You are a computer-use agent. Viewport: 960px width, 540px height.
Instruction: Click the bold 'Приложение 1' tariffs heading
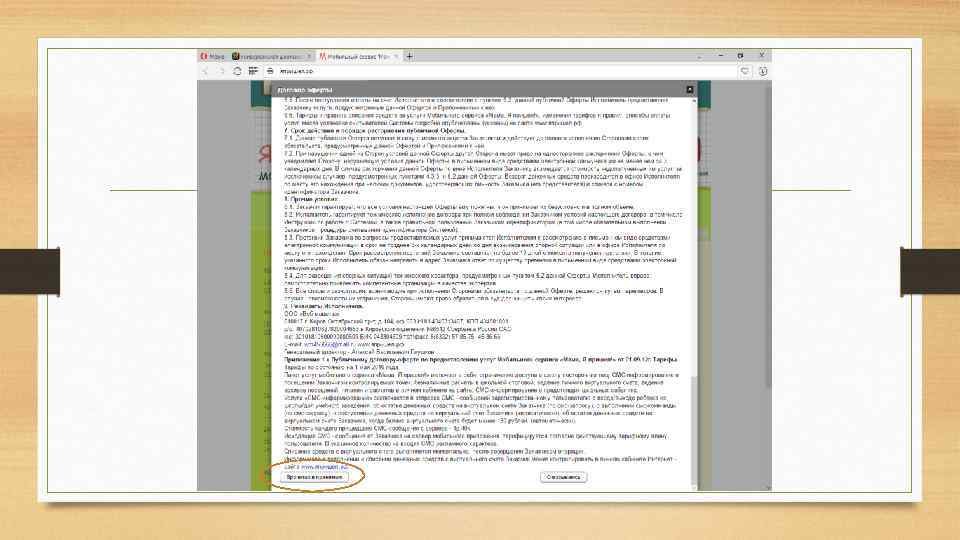(x=481, y=359)
